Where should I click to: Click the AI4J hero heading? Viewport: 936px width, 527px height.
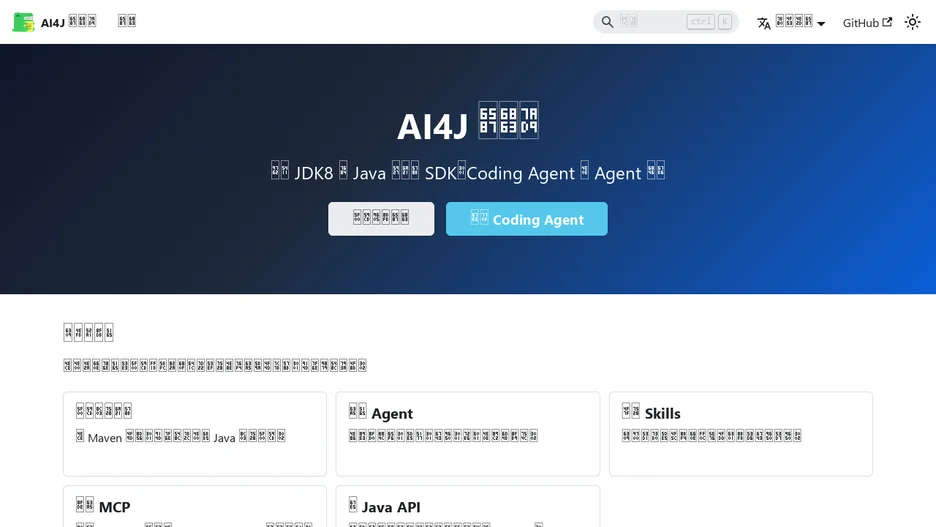pos(468,124)
